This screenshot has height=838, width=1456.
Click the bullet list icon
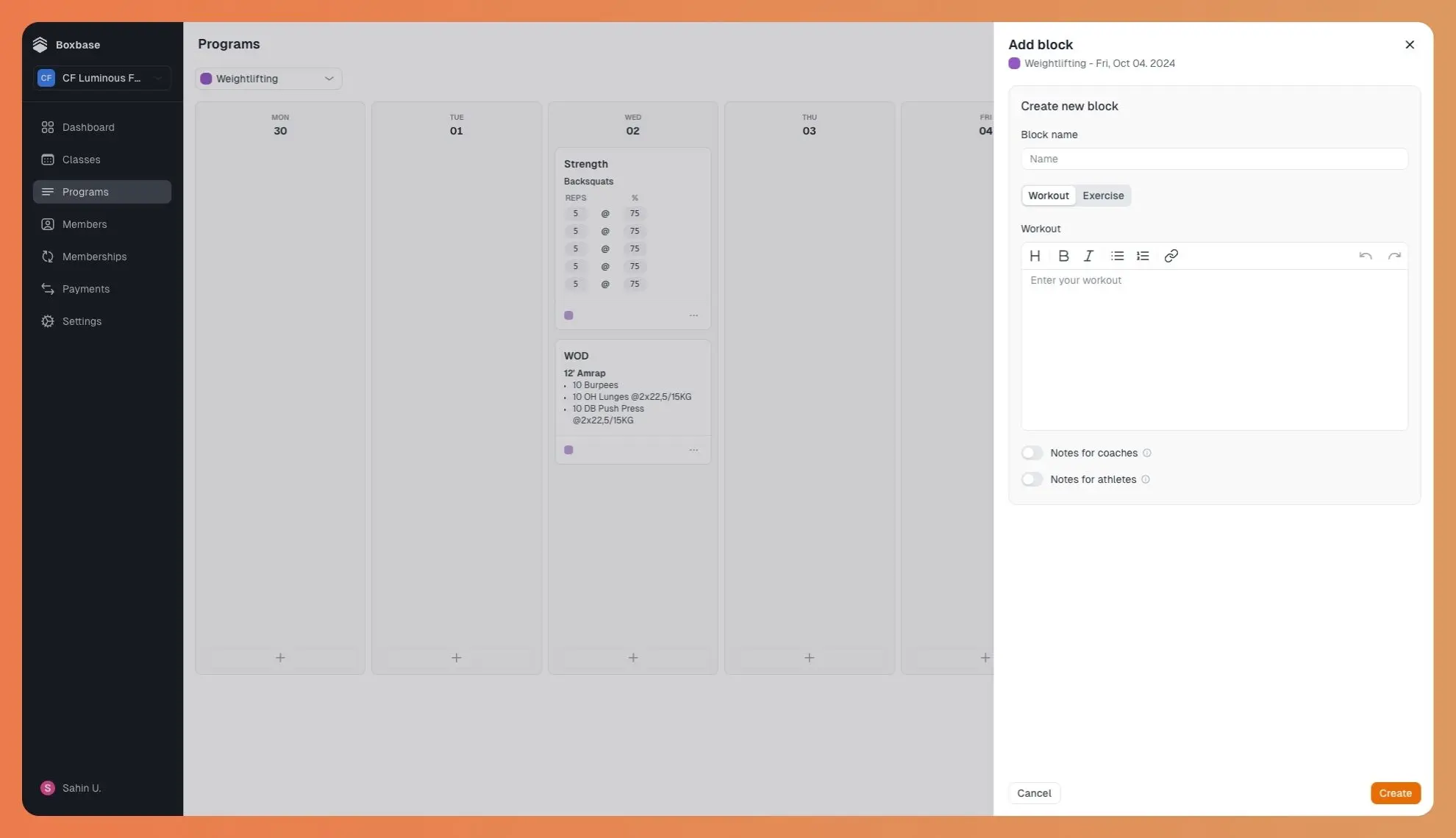[1117, 255]
